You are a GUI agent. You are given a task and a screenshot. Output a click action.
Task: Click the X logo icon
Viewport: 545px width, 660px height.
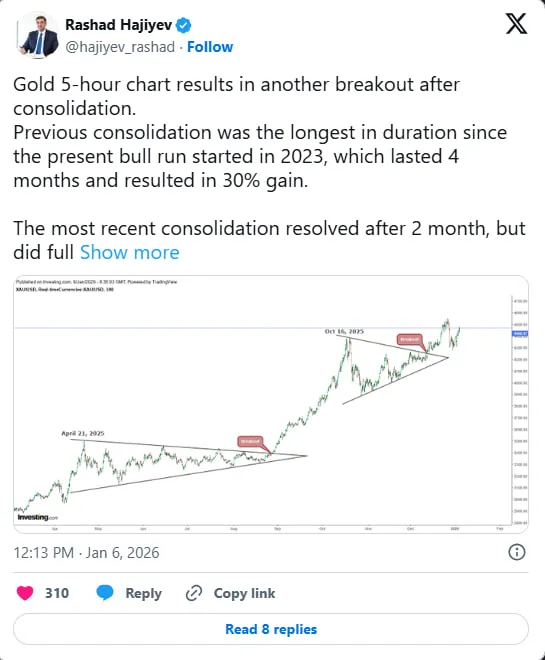[516, 24]
